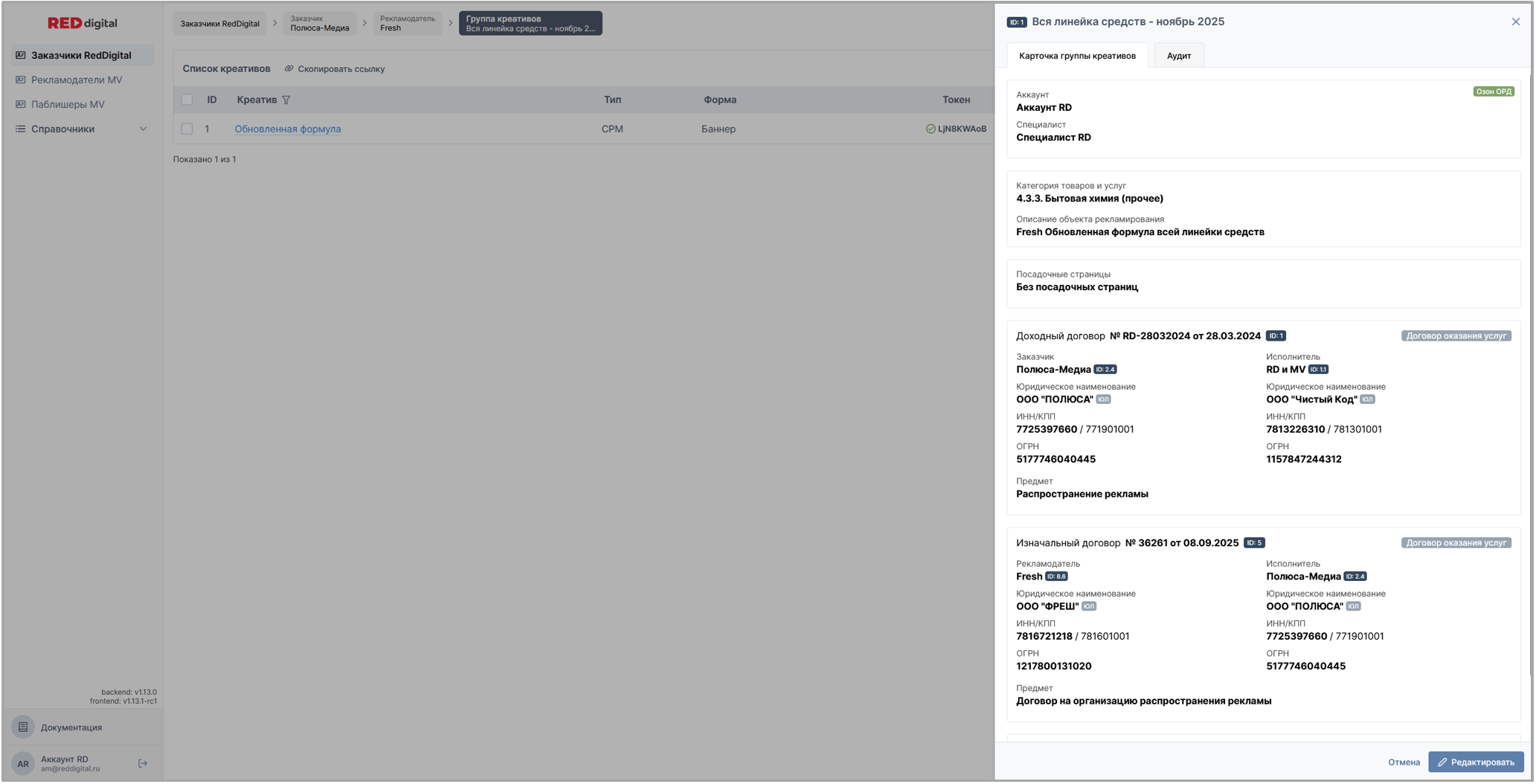Screen dimensions: 1536x784
Task: Select the Карточка группы креативов tab
Action: pos(1076,56)
